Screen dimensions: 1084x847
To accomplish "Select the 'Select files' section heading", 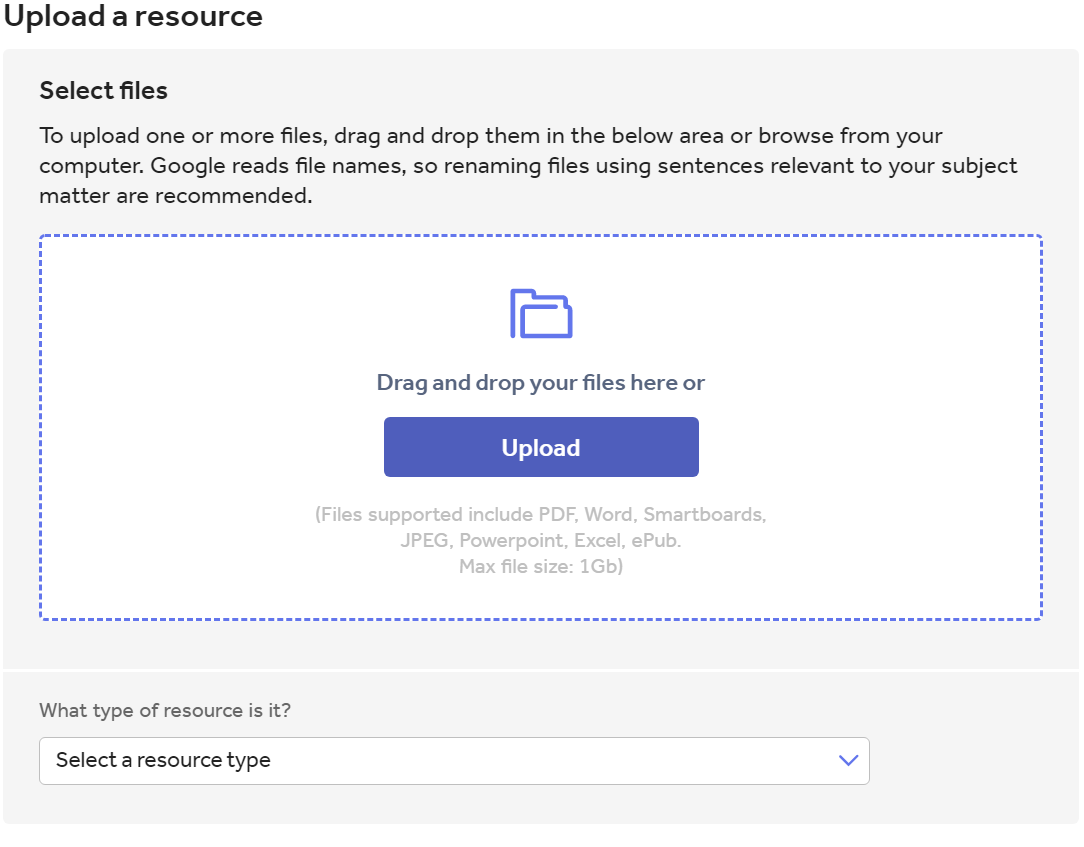I will 104,91.
